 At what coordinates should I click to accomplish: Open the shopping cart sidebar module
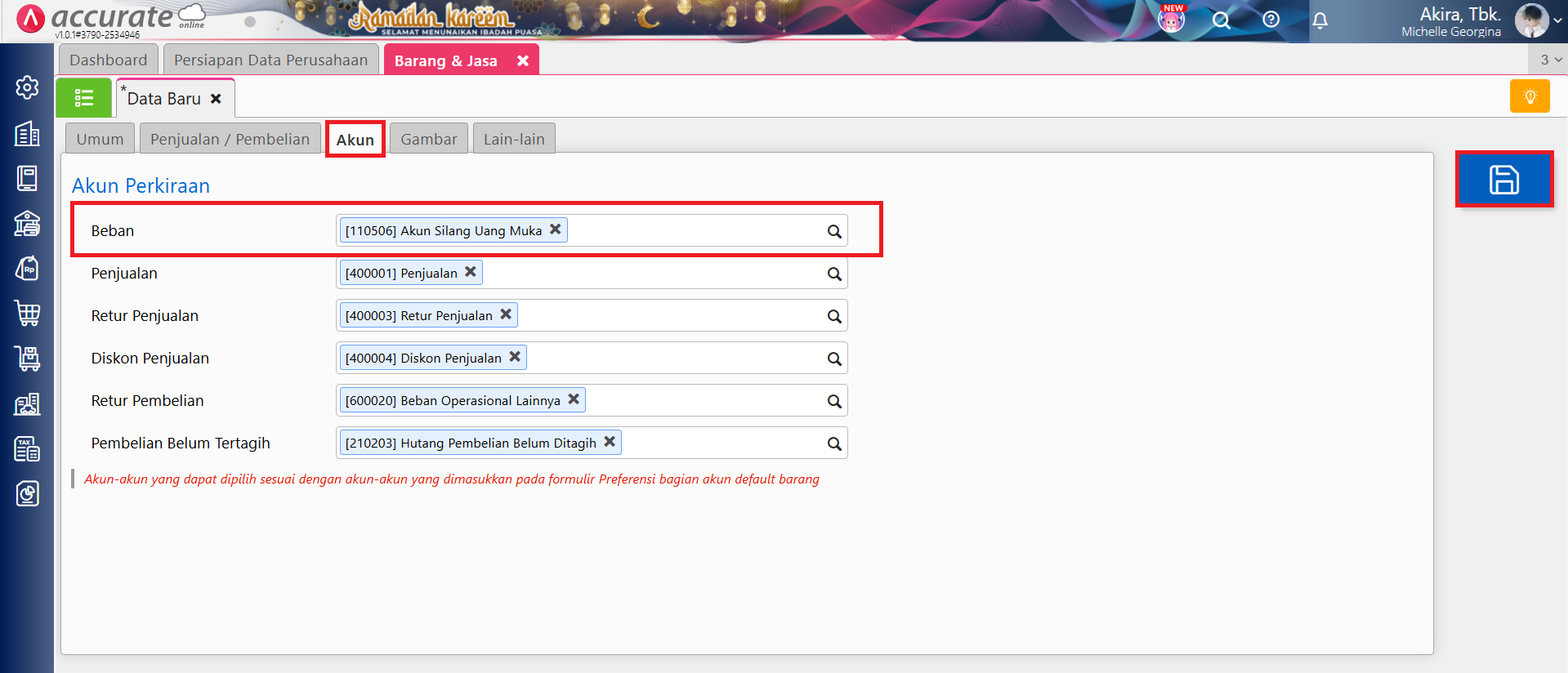click(x=27, y=313)
